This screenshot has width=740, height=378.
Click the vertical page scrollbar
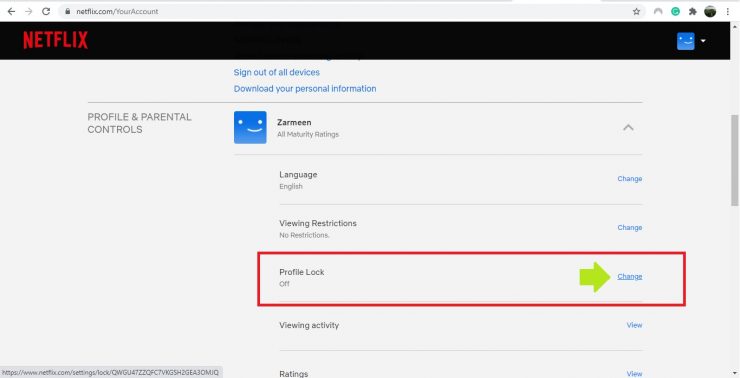click(x=735, y=160)
